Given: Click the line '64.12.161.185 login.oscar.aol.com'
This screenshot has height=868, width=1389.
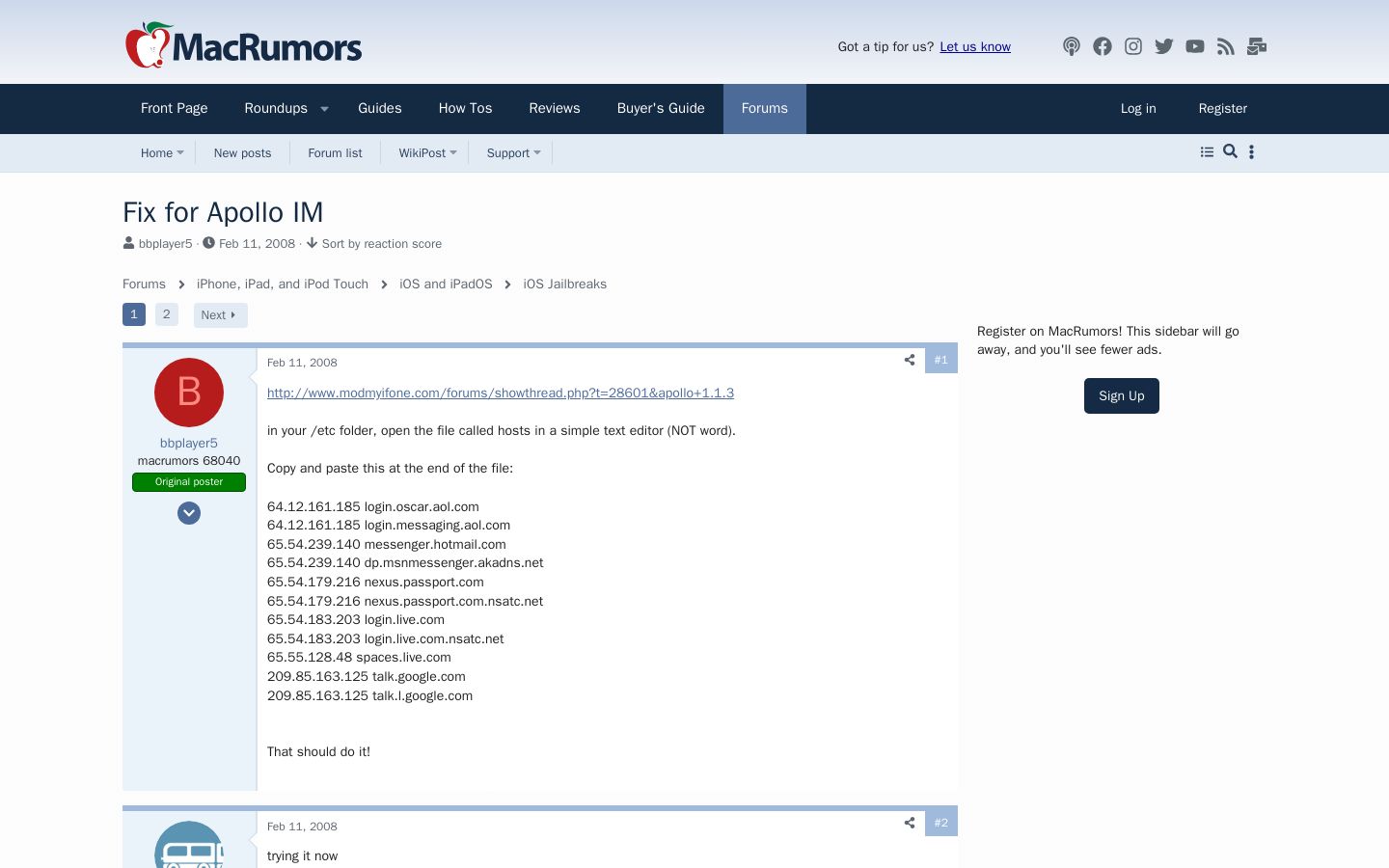Looking at the screenshot, I should pos(373,506).
